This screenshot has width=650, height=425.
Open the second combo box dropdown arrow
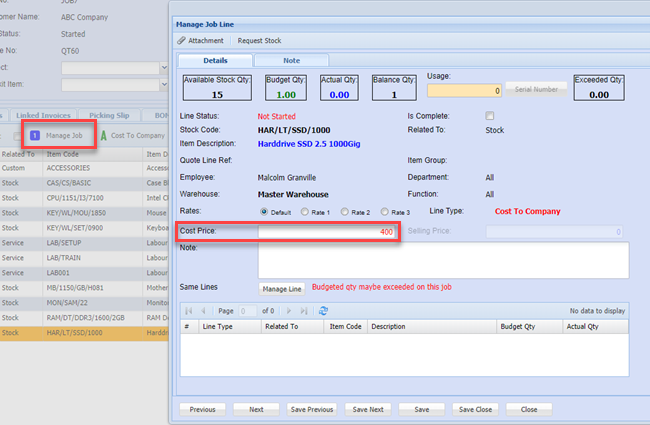coord(163,84)
